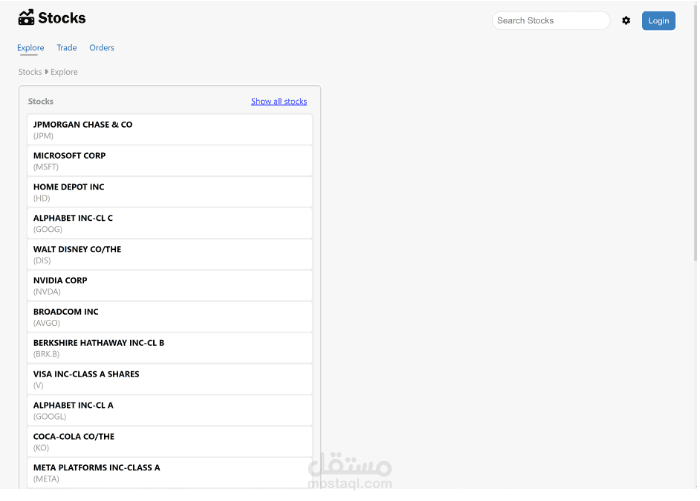The width and height of the screenshot is (700, 501).
Task: Switch to the Orders tab
Action: pos(102,48)
